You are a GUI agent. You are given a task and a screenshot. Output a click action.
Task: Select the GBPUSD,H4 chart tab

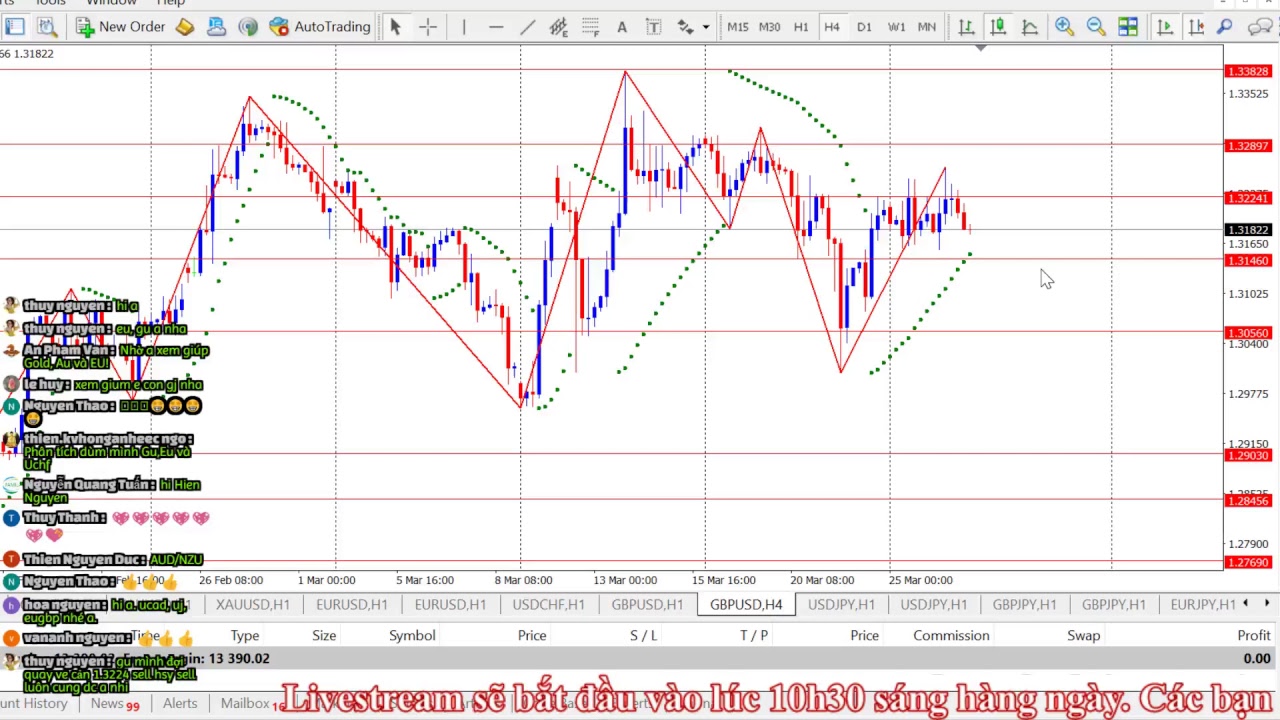746,604
